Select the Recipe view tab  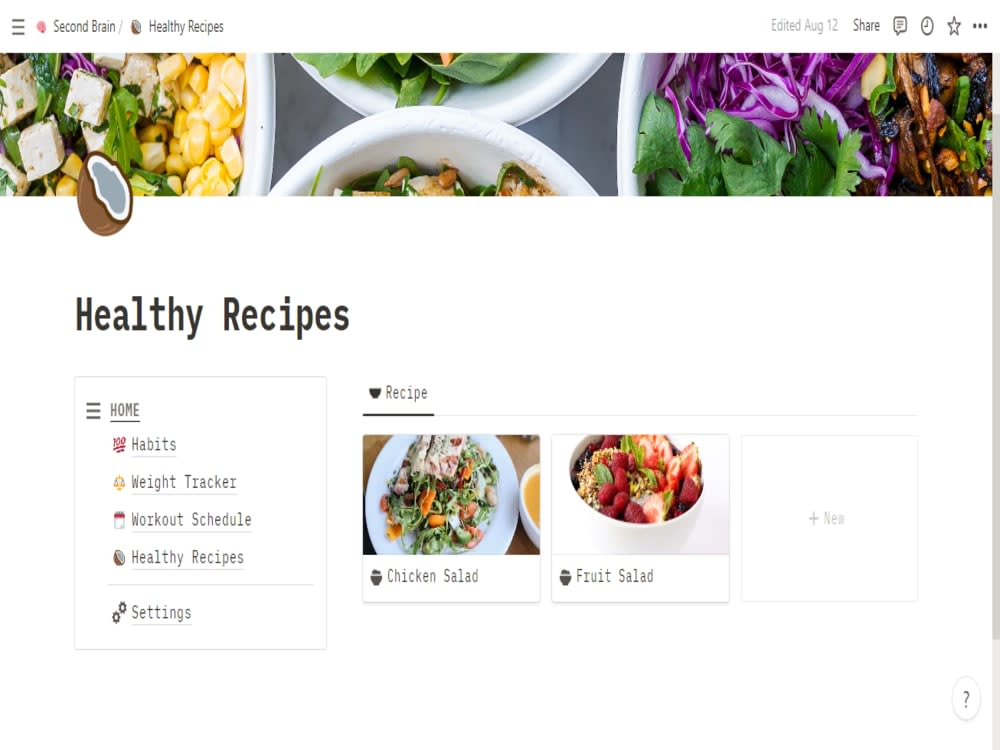[399, 393]
